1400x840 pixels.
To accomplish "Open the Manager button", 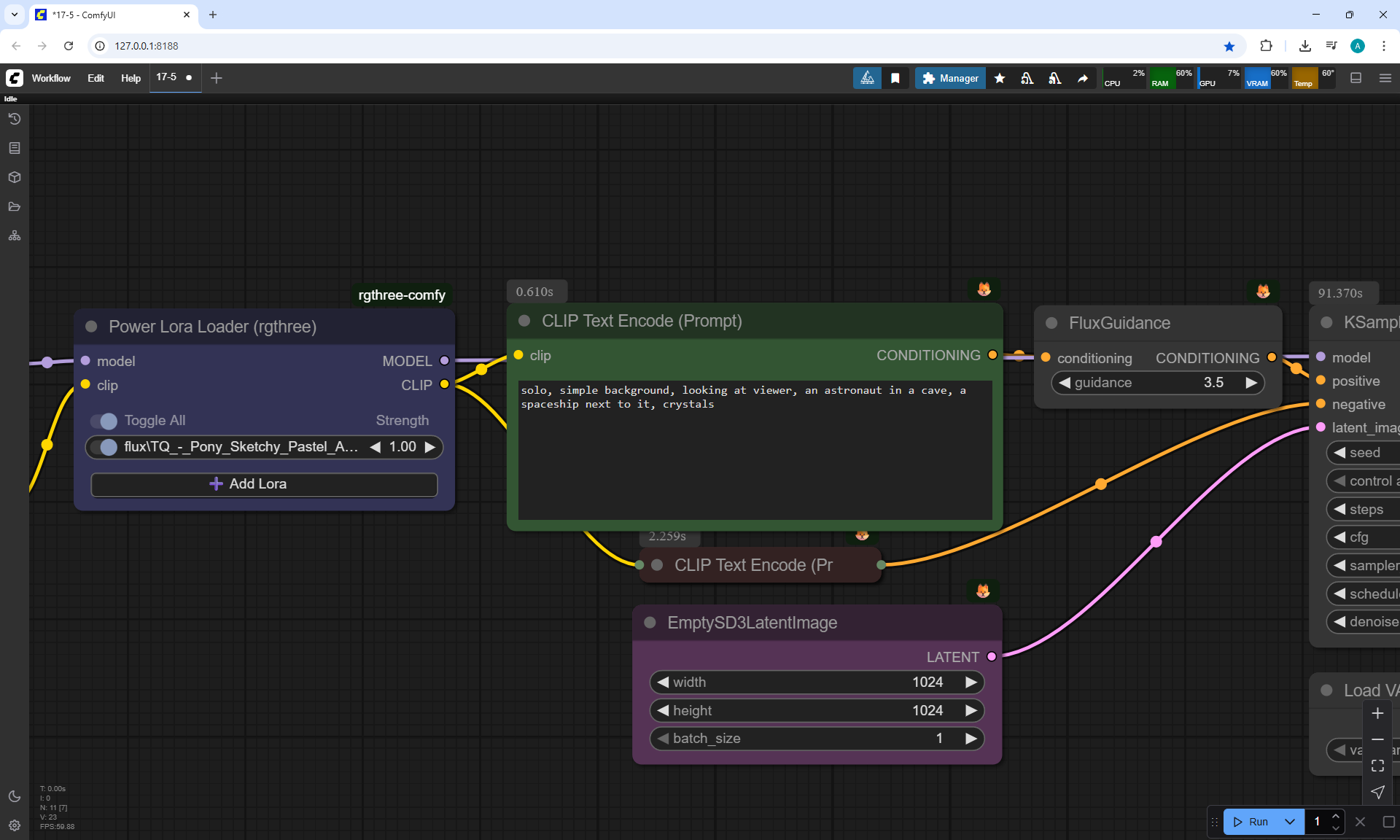I will 950,78.
